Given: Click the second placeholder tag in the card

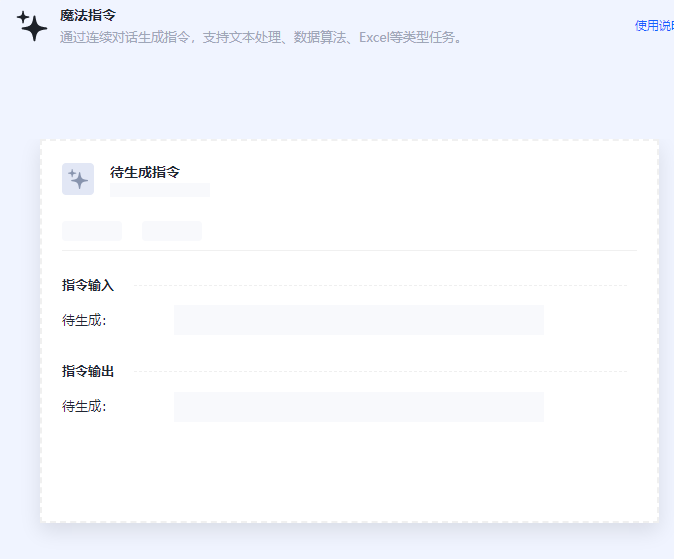Looking at the screenshot, I should [172, 231].
